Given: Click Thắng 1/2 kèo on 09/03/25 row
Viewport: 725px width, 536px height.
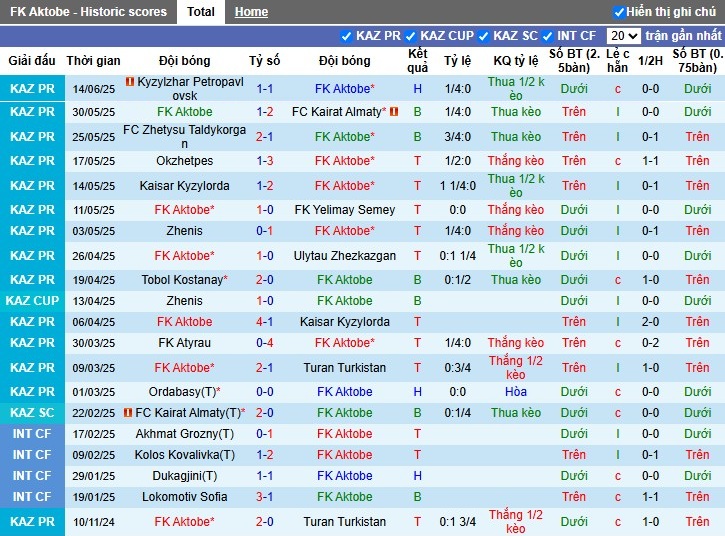Looking at the screenshot, I should pyautogui.click(x=516, y=368).
